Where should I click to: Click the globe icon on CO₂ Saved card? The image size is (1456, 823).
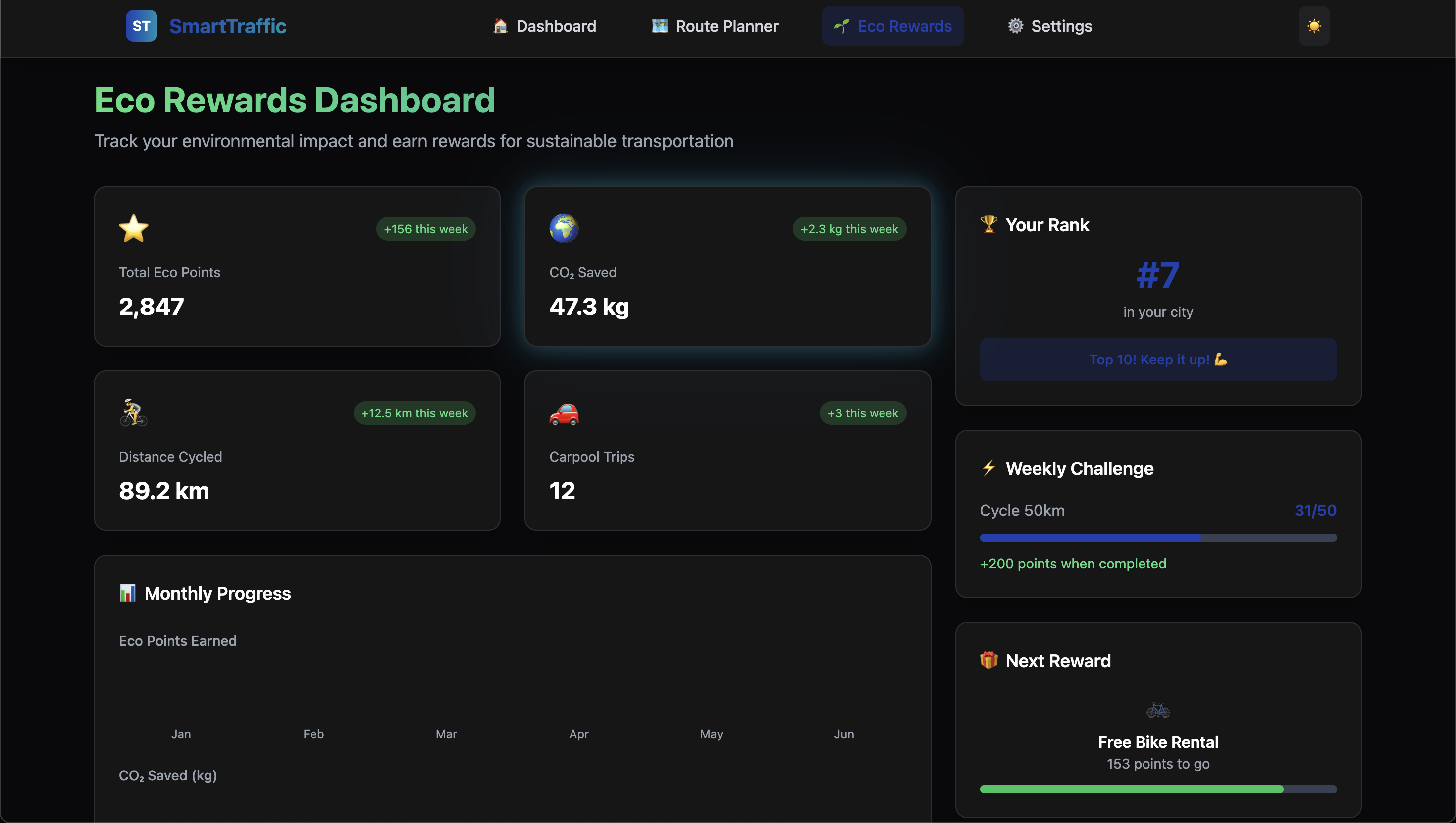point(564,228)
